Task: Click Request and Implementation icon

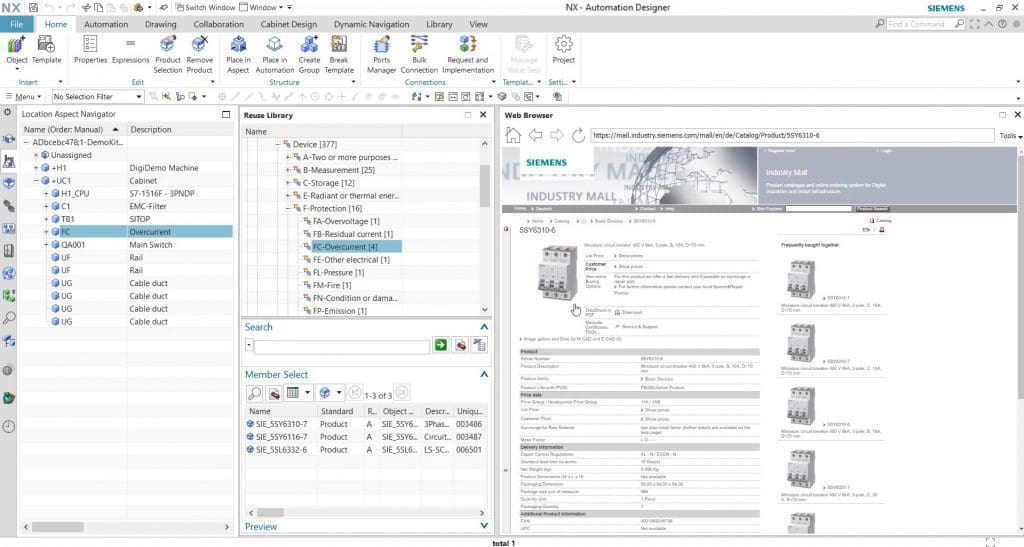Action: click(x=468, y=44)
